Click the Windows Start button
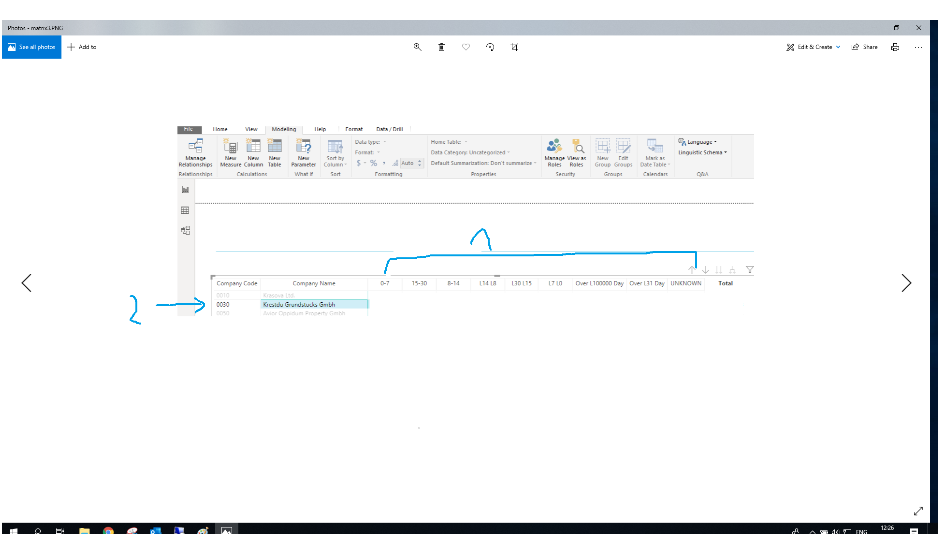This screenshot has height=534, width=938. [x=13, y=530]
